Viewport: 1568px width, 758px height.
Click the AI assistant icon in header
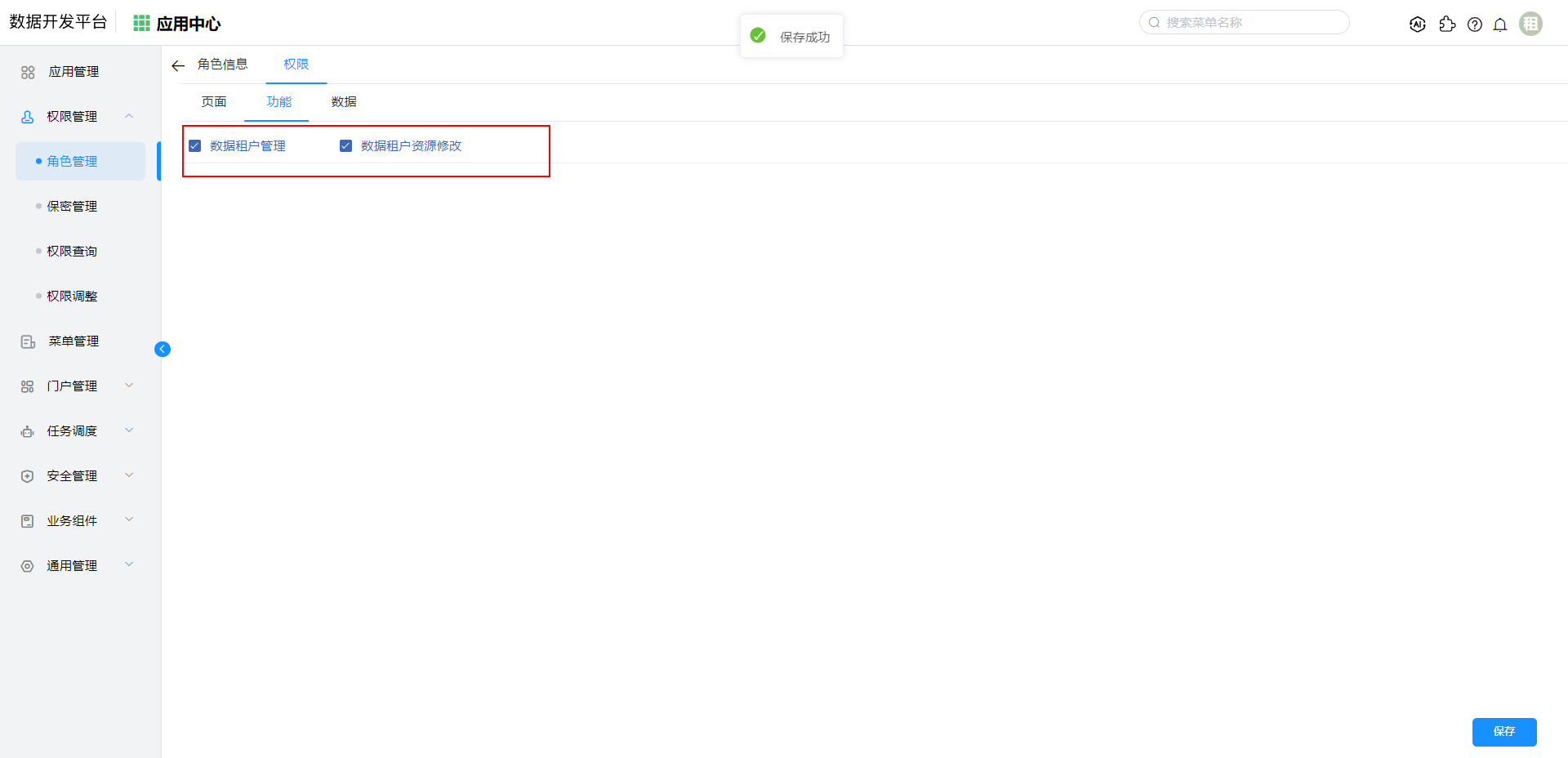point(1418,25)
